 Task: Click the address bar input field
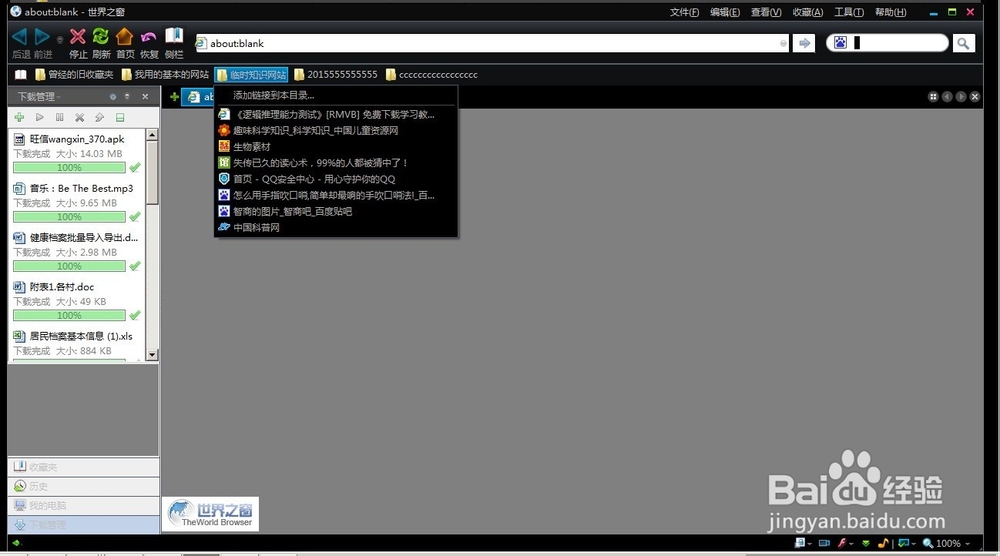(491, 43)
